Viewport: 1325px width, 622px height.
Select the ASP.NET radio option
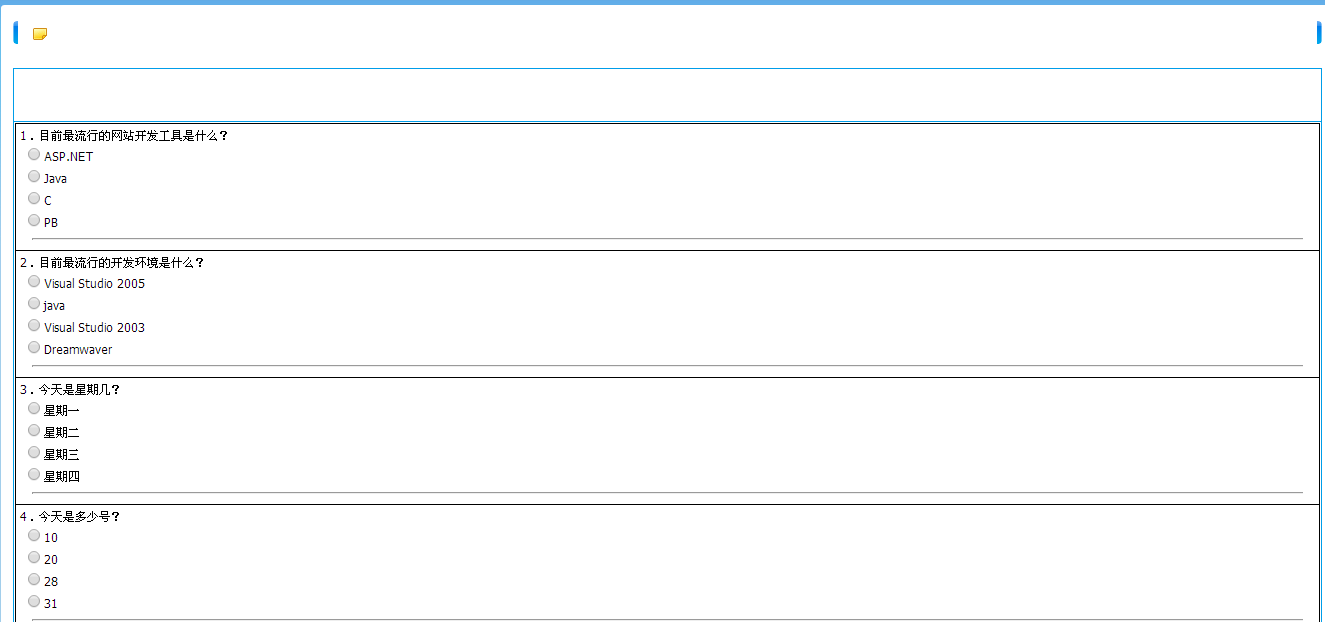click(34, 154)
